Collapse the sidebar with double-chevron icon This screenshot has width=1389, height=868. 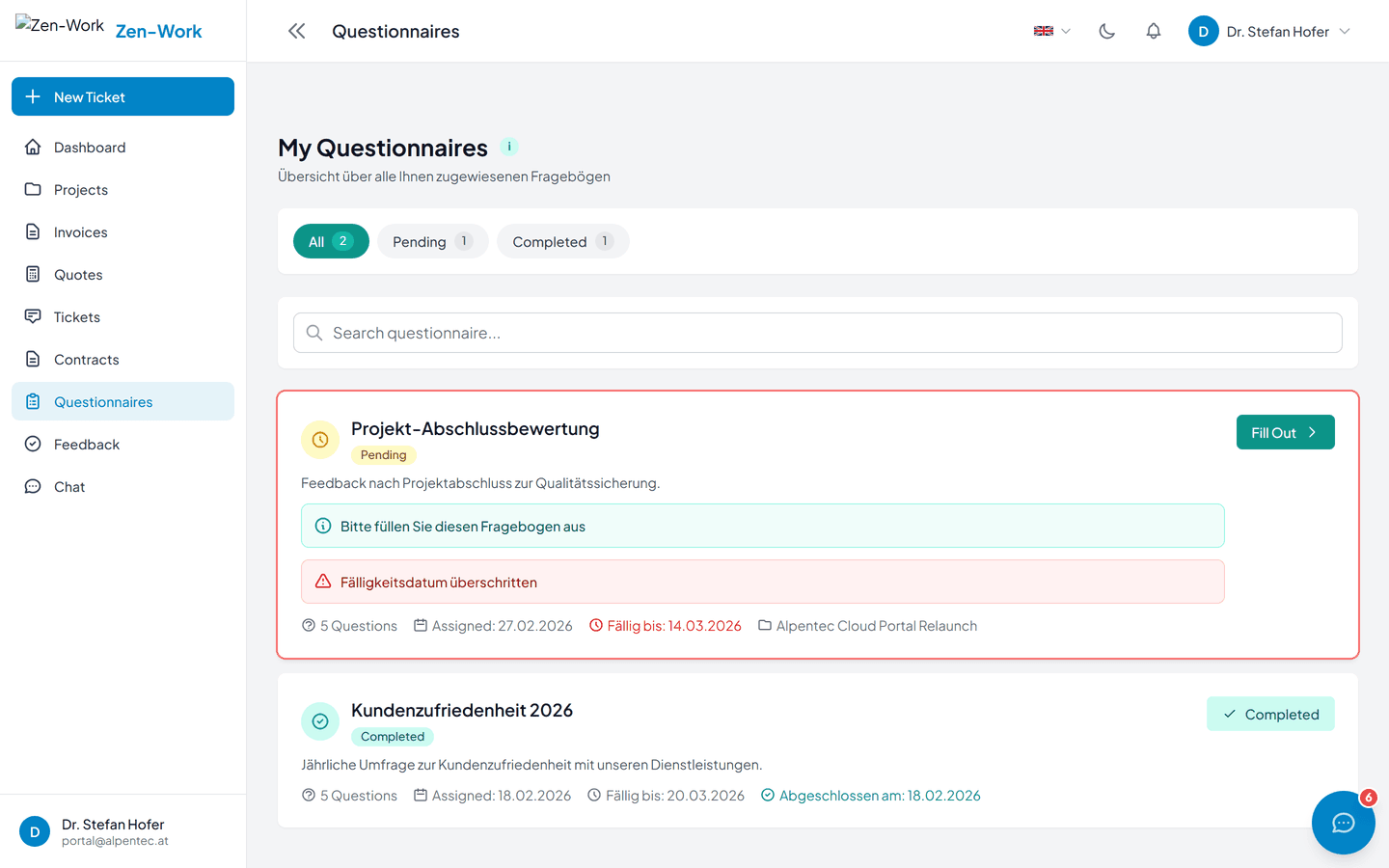pos(297,31)
